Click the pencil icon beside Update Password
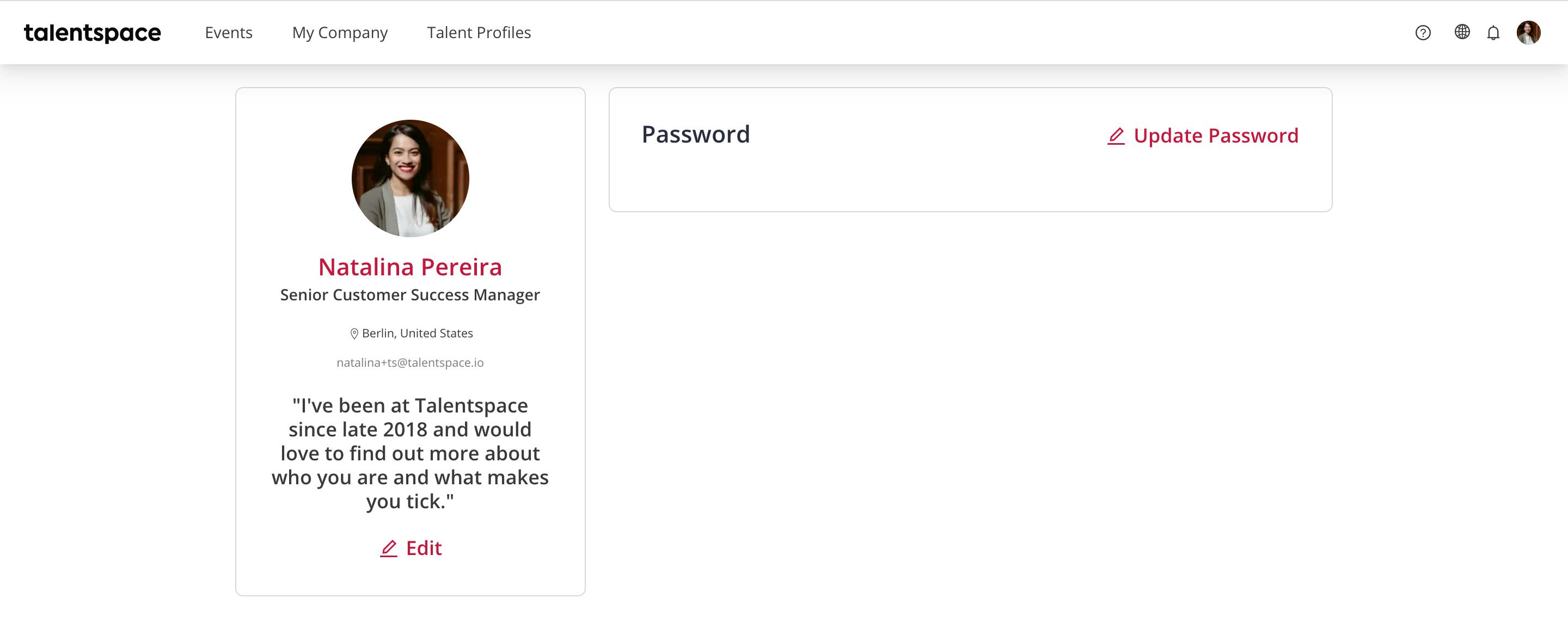Screen dimensions: 1568x641 [1116, 135]
